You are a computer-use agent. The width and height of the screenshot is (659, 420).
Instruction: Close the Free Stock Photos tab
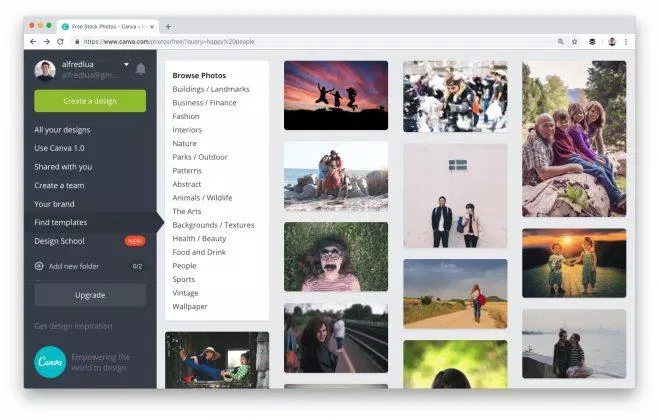coord(152,26)
